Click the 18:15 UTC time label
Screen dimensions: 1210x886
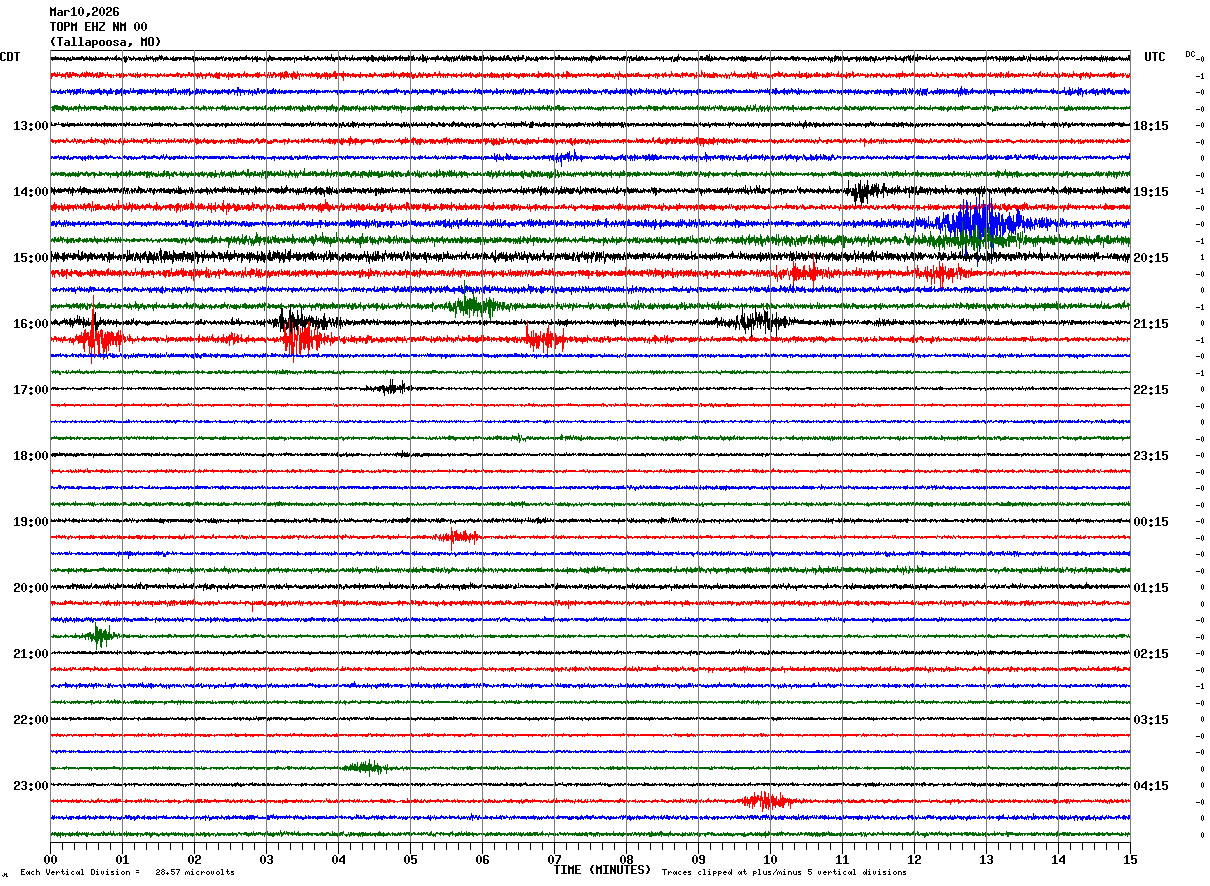tap(1149, 126)
